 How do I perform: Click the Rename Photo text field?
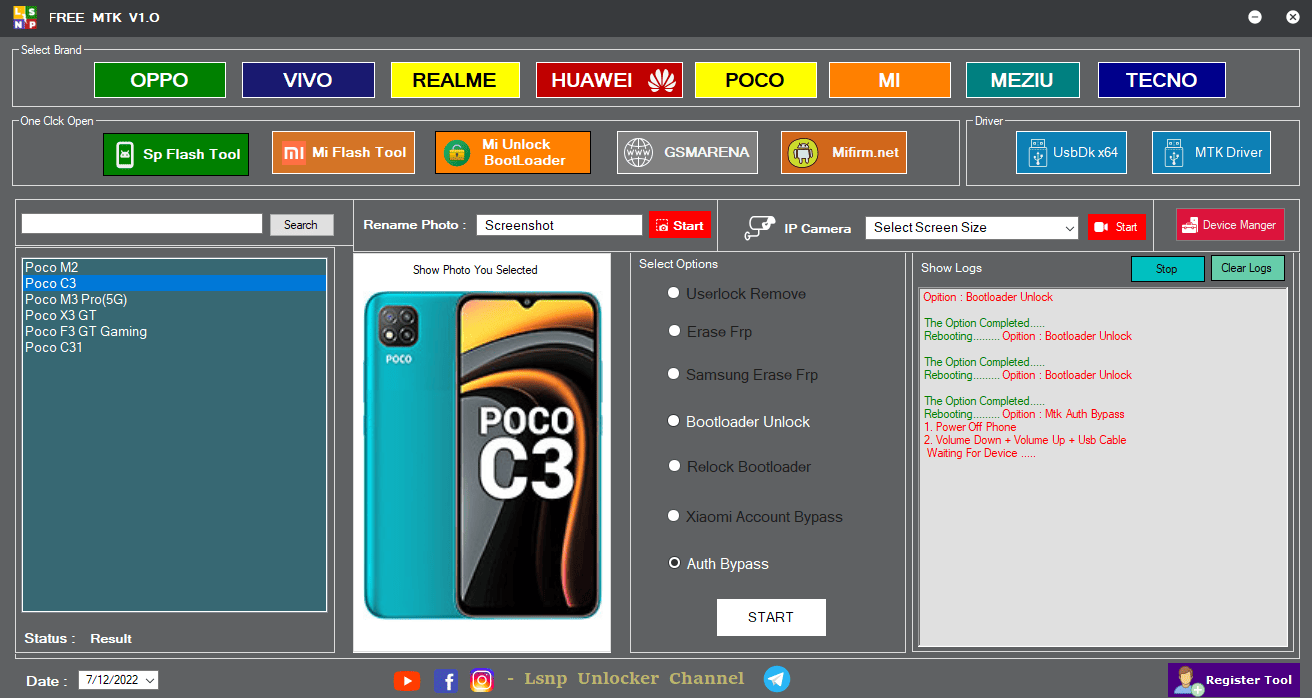pyautogui.click(x=558, y=225)
